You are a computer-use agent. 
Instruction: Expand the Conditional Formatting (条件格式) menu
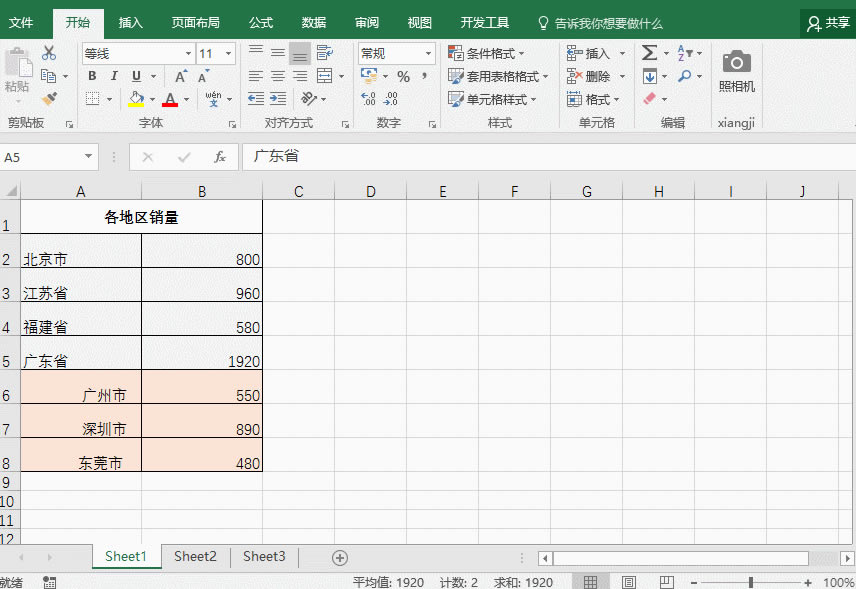(x=488, y=53)
